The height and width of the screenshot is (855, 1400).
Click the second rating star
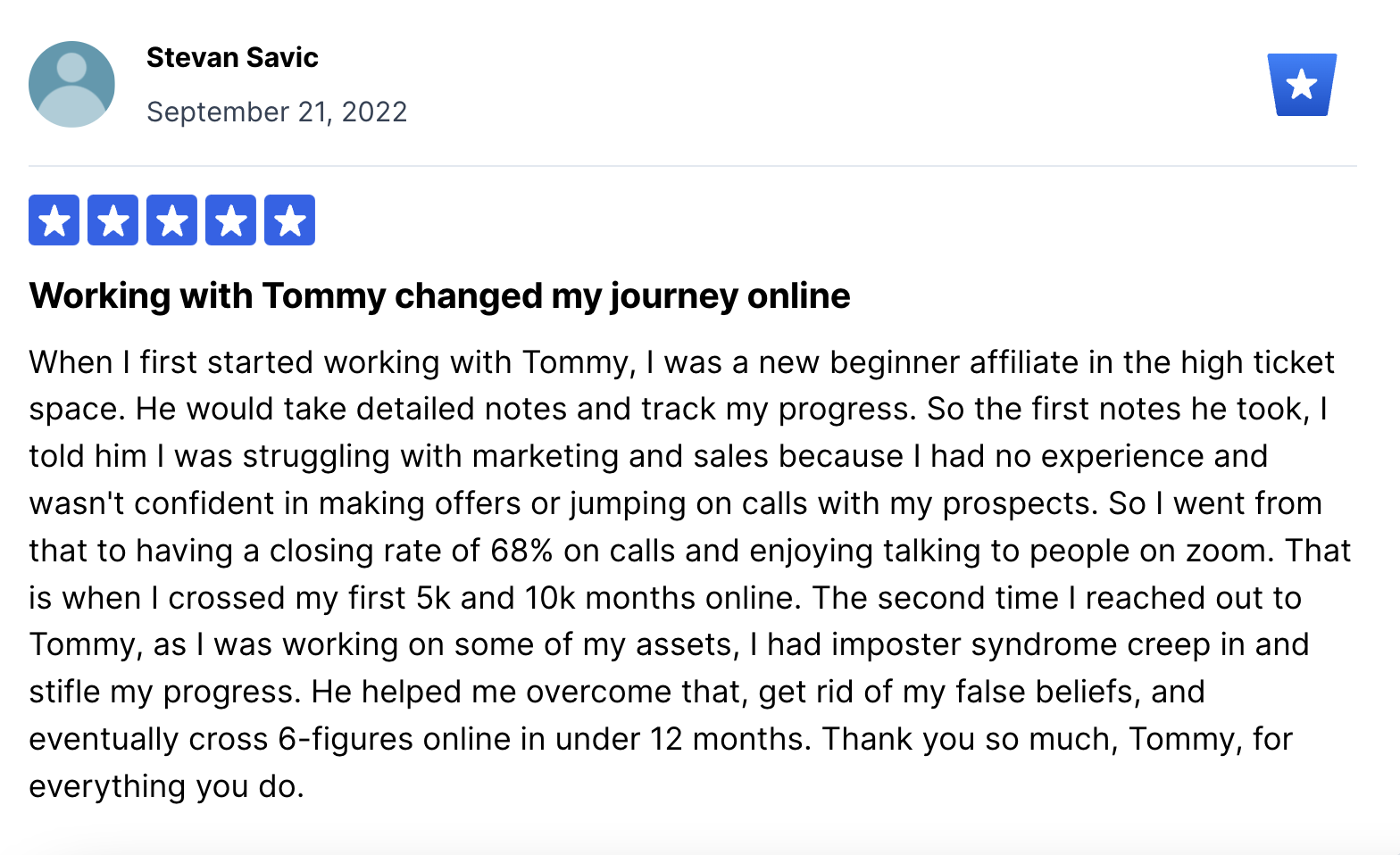[x=112, y=220]
